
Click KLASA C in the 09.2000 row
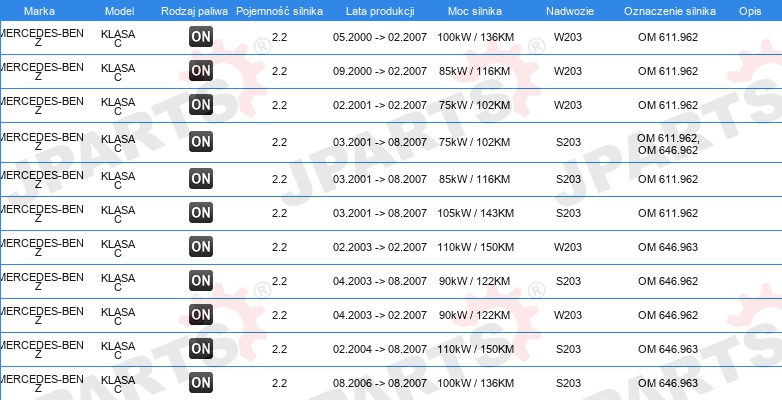click(118, 72)
